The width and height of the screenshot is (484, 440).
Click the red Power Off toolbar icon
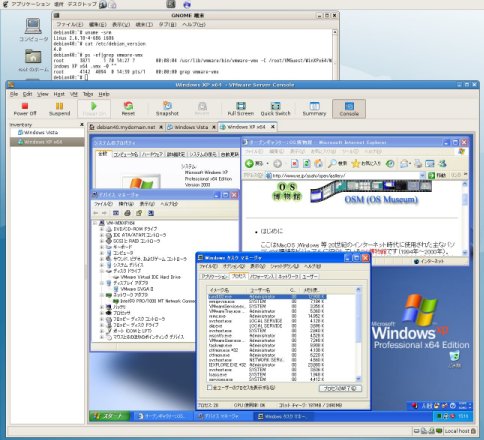point(25,106)
